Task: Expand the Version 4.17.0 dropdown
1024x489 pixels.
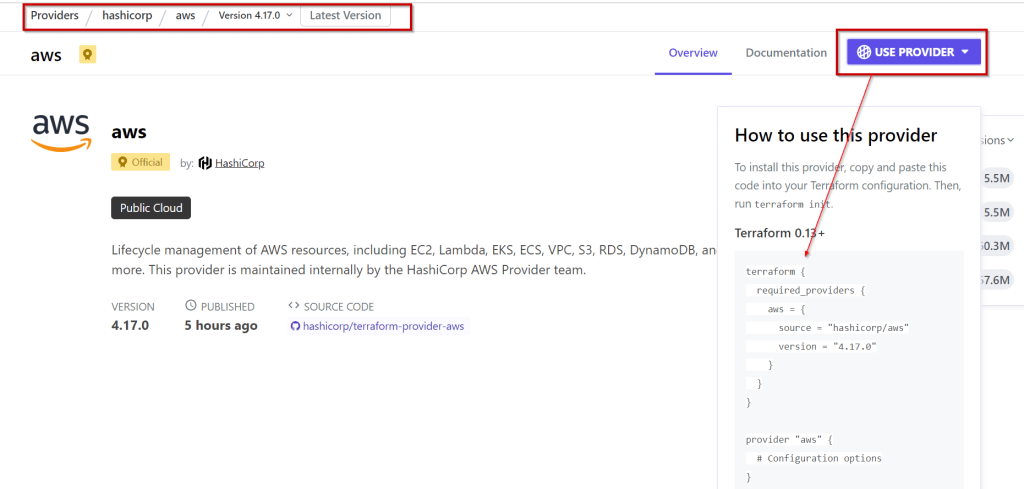Action: click(x=255, y=16)
